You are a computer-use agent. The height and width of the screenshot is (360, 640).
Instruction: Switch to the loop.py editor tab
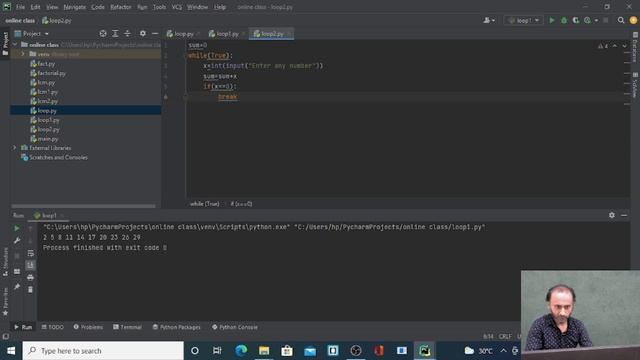(x=182, y=33)
